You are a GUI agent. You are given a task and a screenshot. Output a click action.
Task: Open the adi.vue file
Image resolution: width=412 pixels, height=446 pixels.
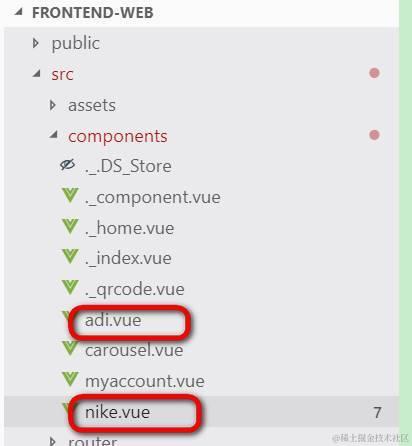pos(113,320)
